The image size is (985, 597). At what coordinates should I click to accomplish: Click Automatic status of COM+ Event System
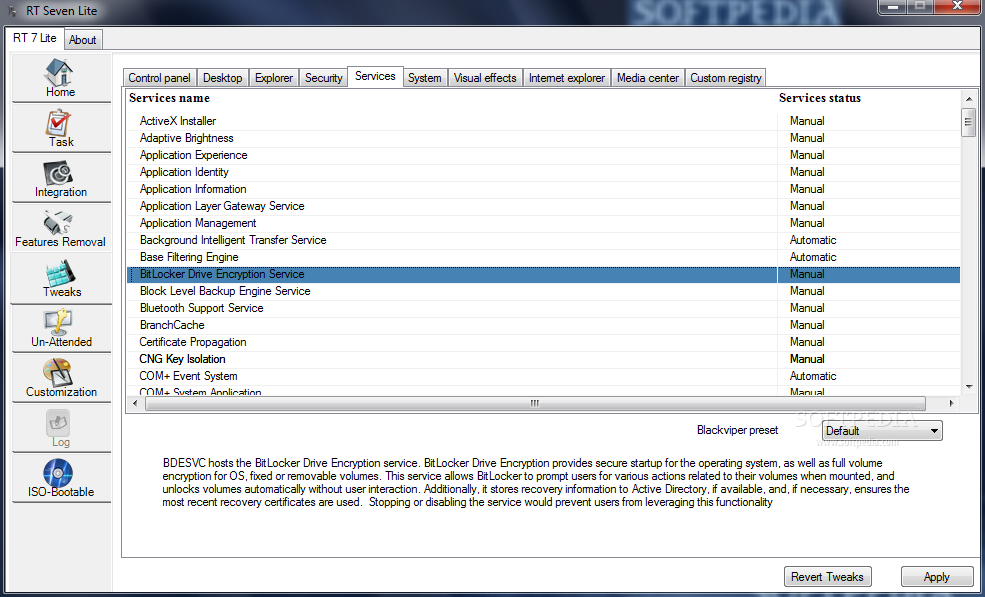click(x=813, y=376)
